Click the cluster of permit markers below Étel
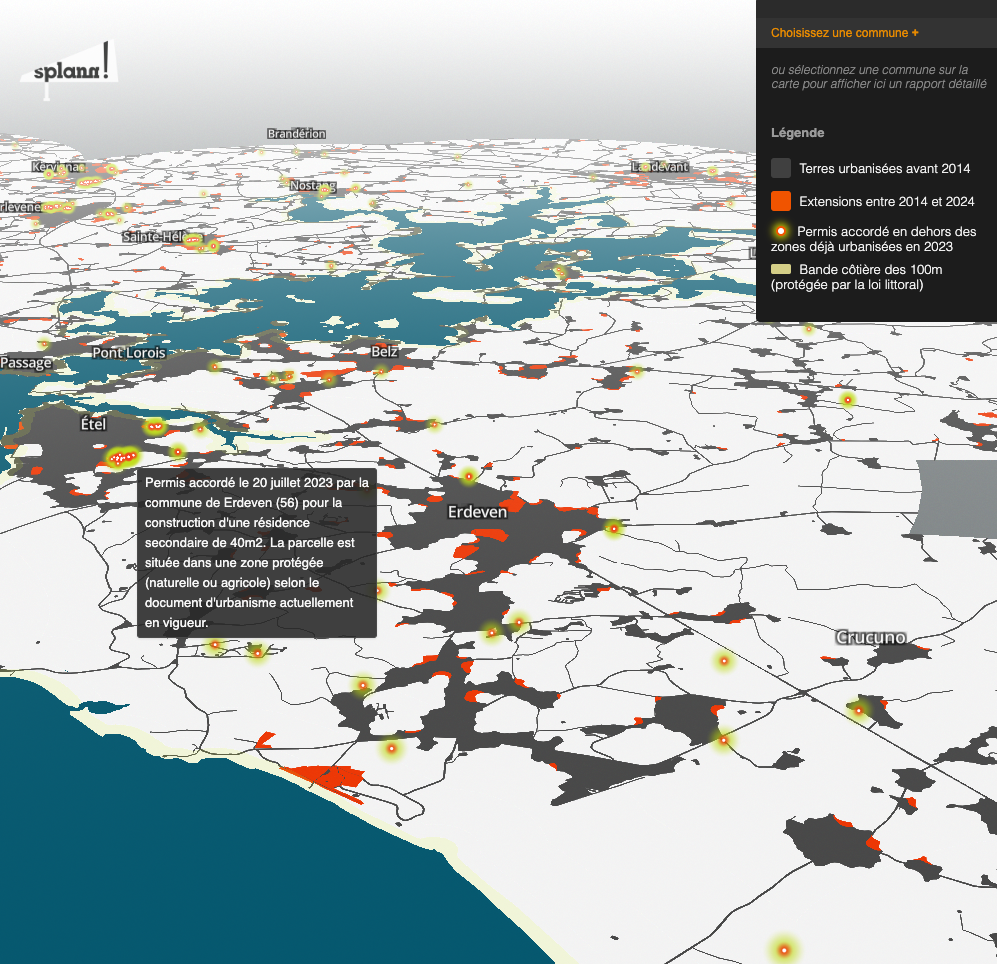Image resolution: width=997 pixels, height=964 pixels. [122, 458]
